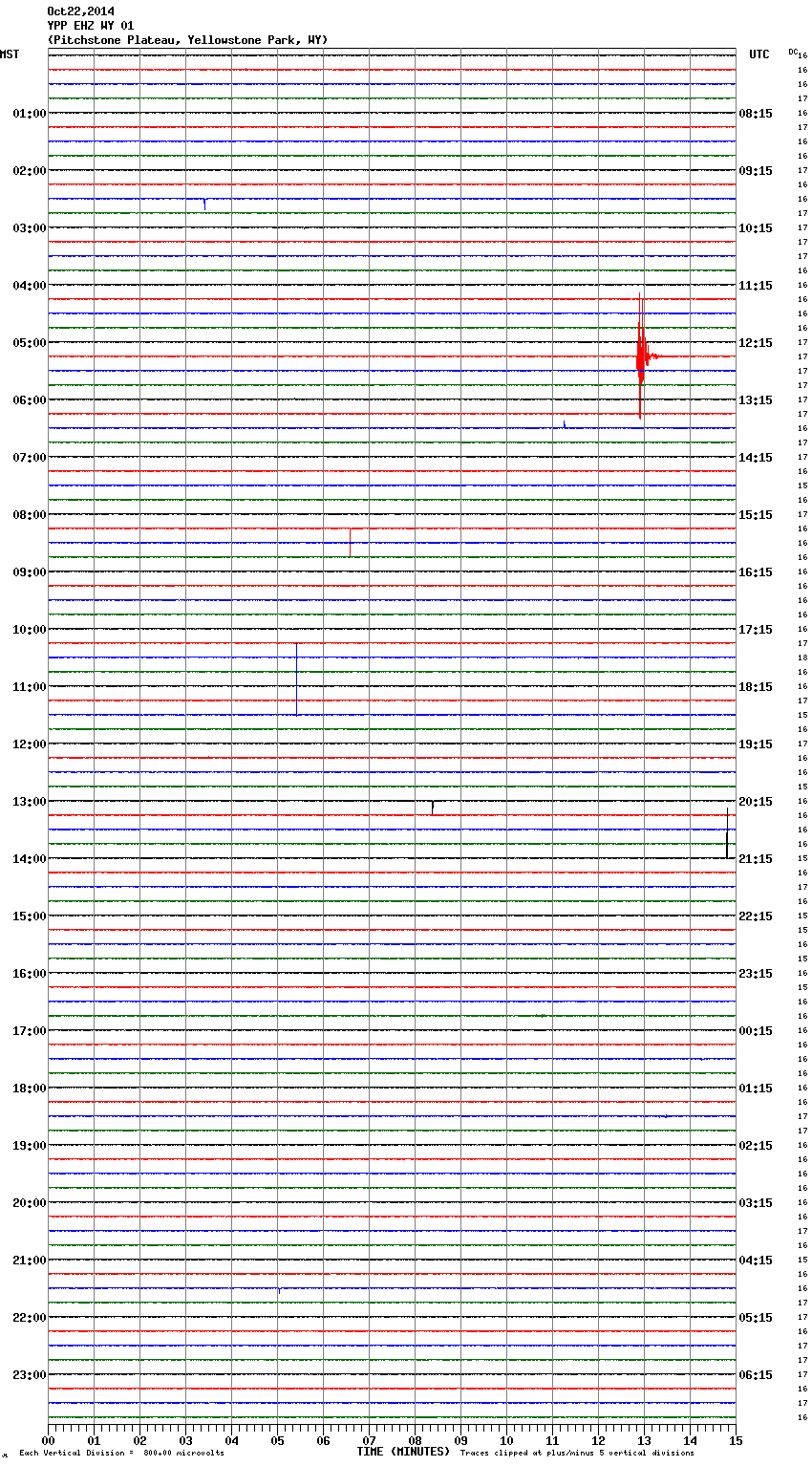
Task: Select the 23:00 MST time label
Action: (30, 1375)
